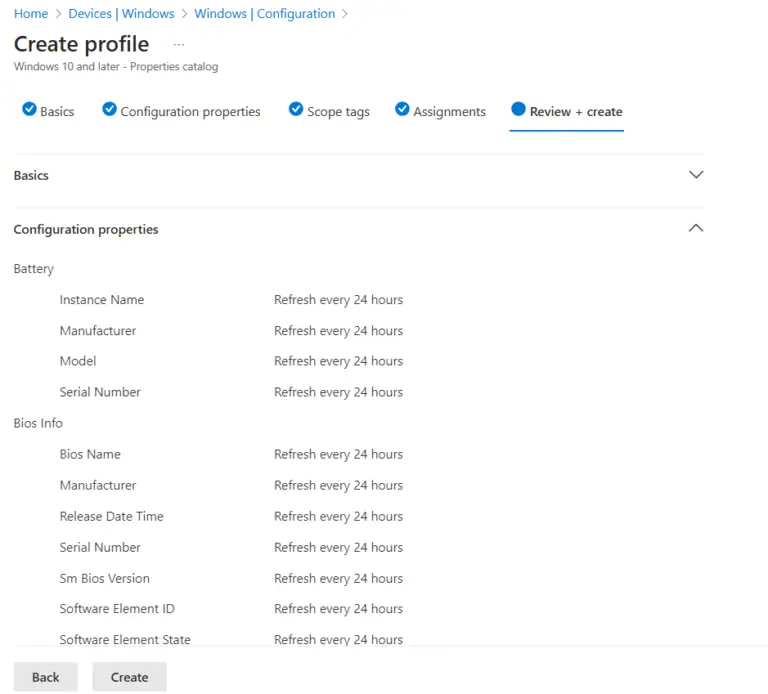Expand the Basics section chevron
768x694 pixels.
[x=696, y=175]
